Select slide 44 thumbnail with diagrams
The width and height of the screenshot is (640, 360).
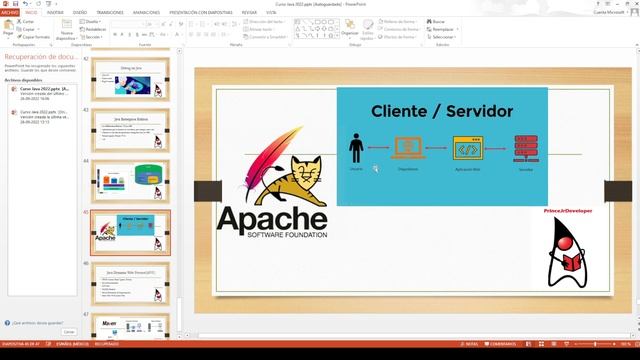click(131, 182)
